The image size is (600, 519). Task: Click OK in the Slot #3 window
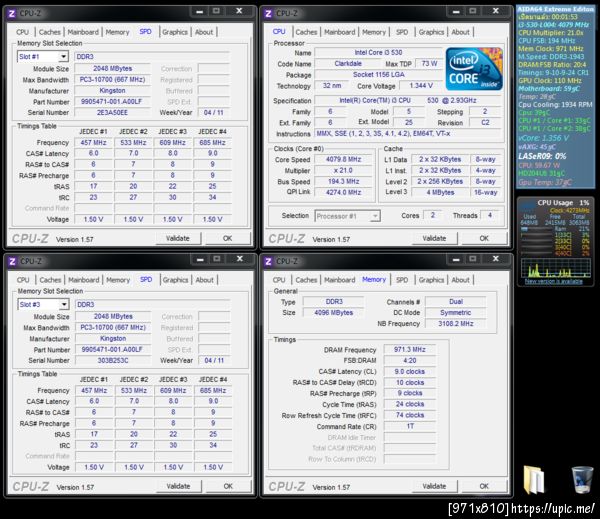pos(228,486)
